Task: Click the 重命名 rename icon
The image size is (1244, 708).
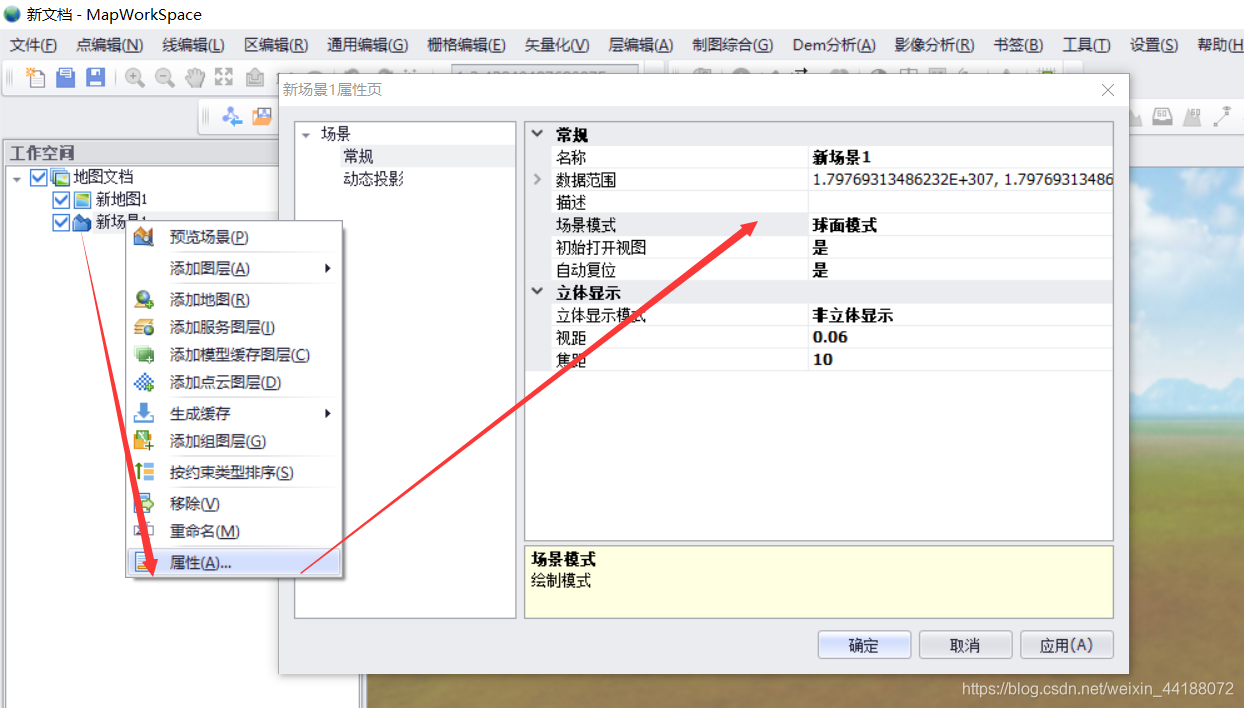Action: 144,531
